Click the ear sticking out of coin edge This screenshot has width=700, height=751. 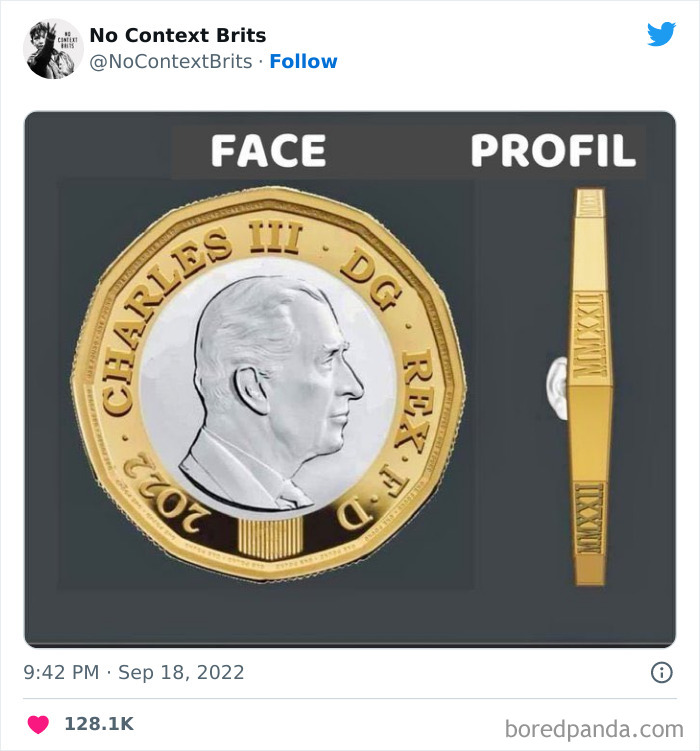[557, 389]
